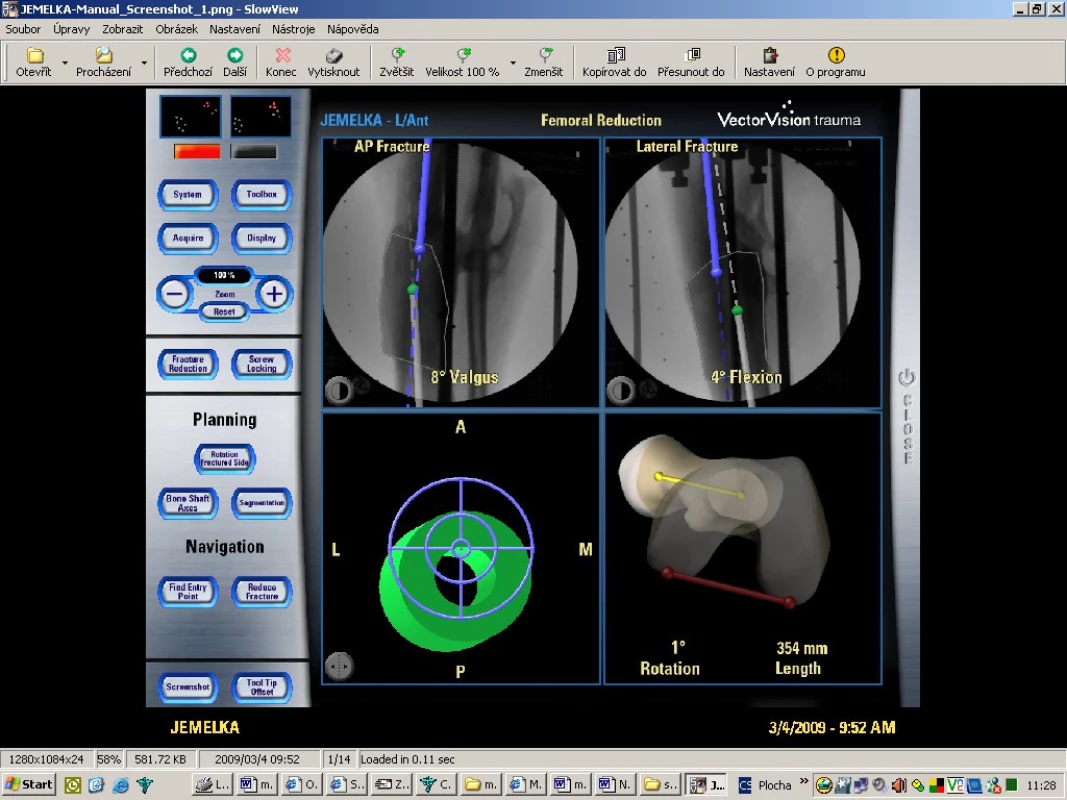
Task: Select the Screw Locking button
Action: pyautogui.click(x=262, y=364)
